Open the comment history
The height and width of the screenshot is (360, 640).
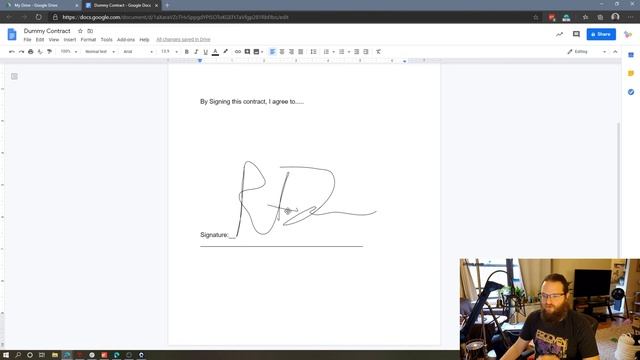click(576, 34)
